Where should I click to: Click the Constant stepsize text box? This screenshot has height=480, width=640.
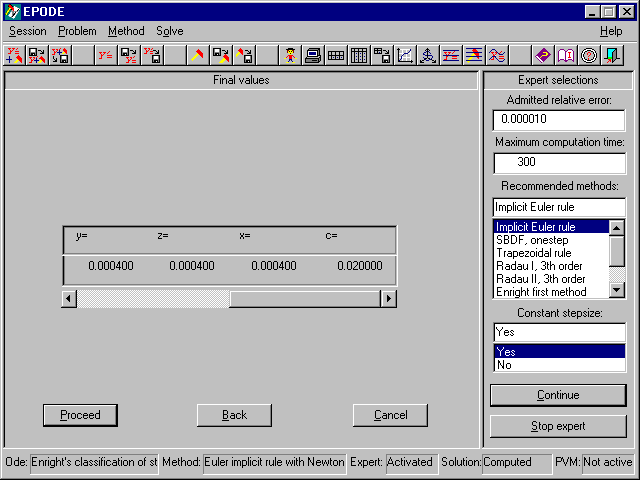[x=559, y=332]
